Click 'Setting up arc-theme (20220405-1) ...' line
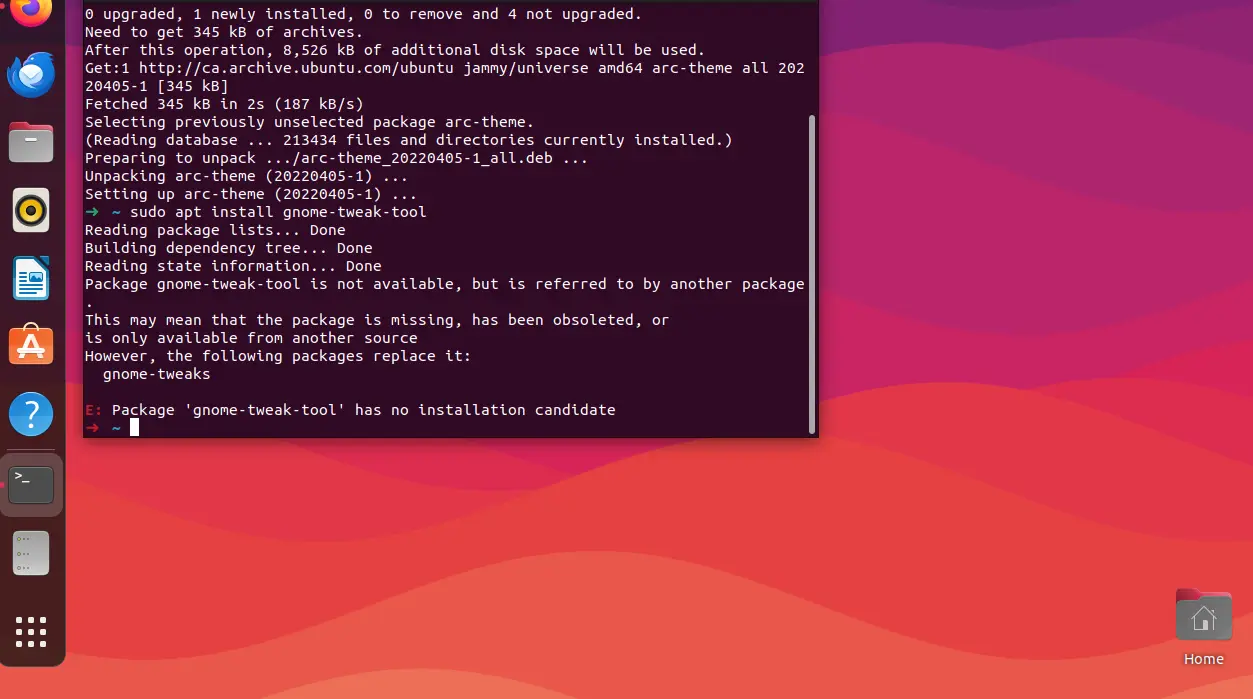The height and width of the screenshot is (699, 1253). tap(251, 194)
